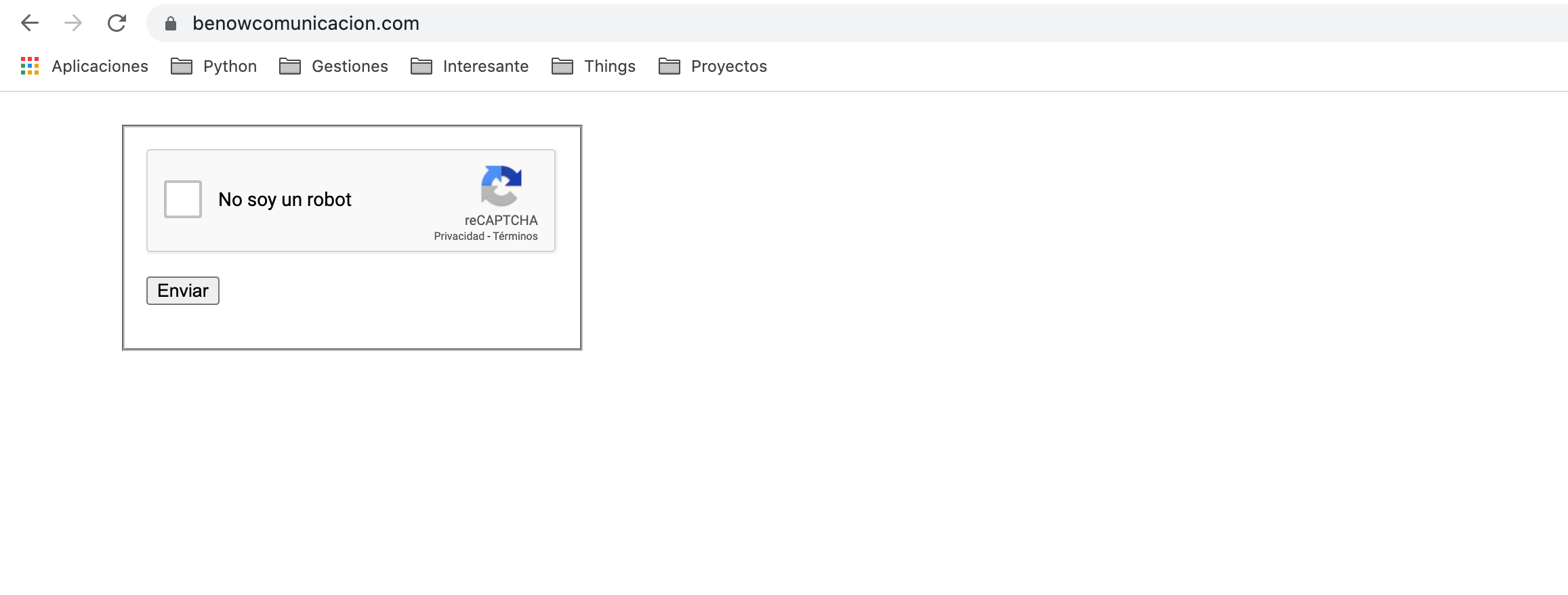Open the Términos link in reCAPTCHA
Viewport: 1568px width, 595px height.
(515, 236)
